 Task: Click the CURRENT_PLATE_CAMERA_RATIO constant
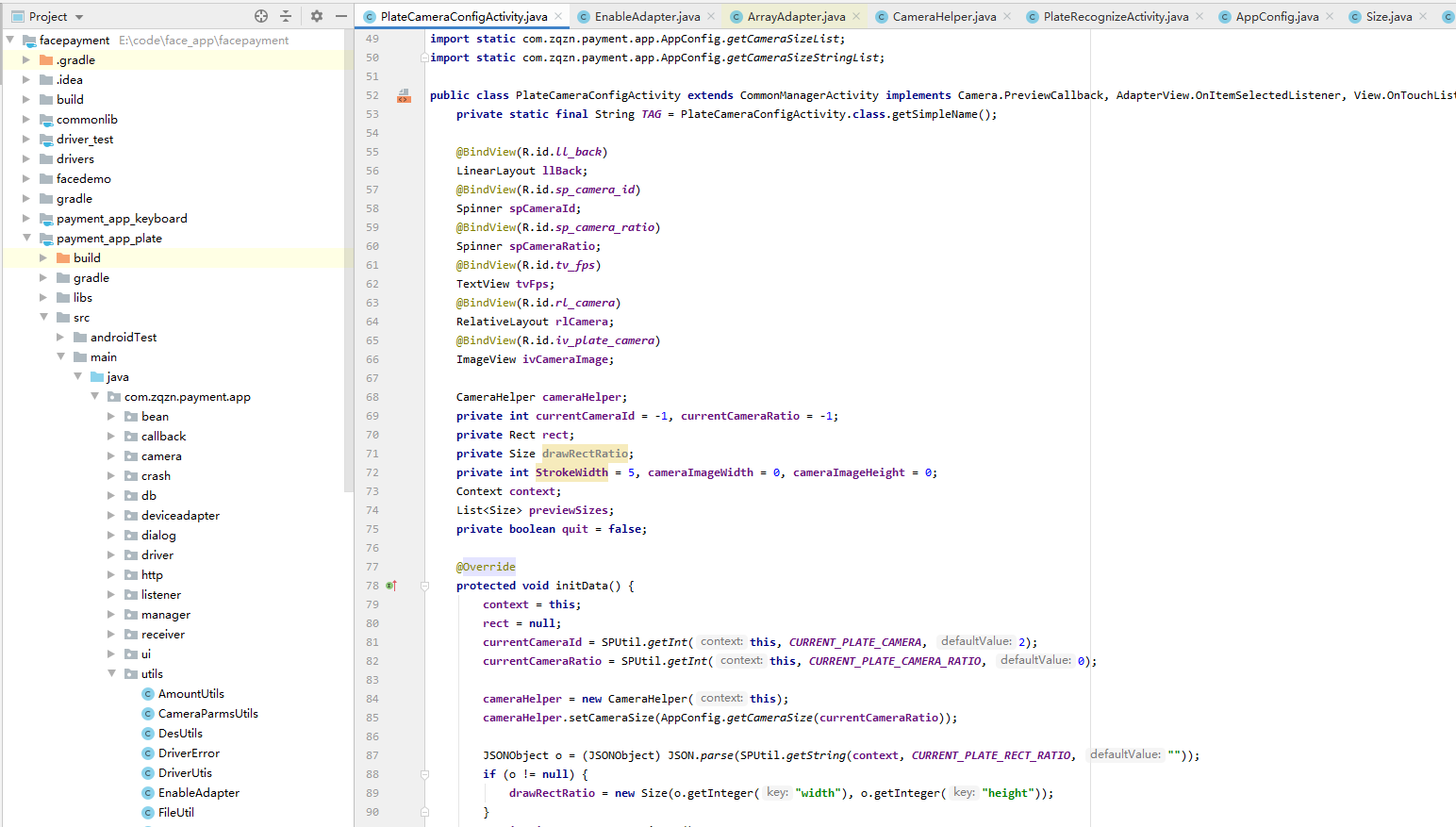(895, 661)
